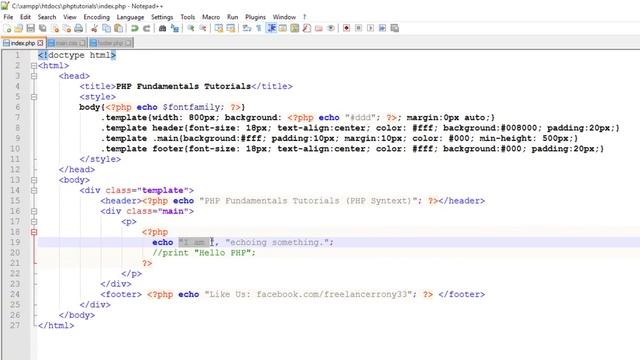Collapse the body fold on line 13
640x360 pixels.
click(34, 180)
